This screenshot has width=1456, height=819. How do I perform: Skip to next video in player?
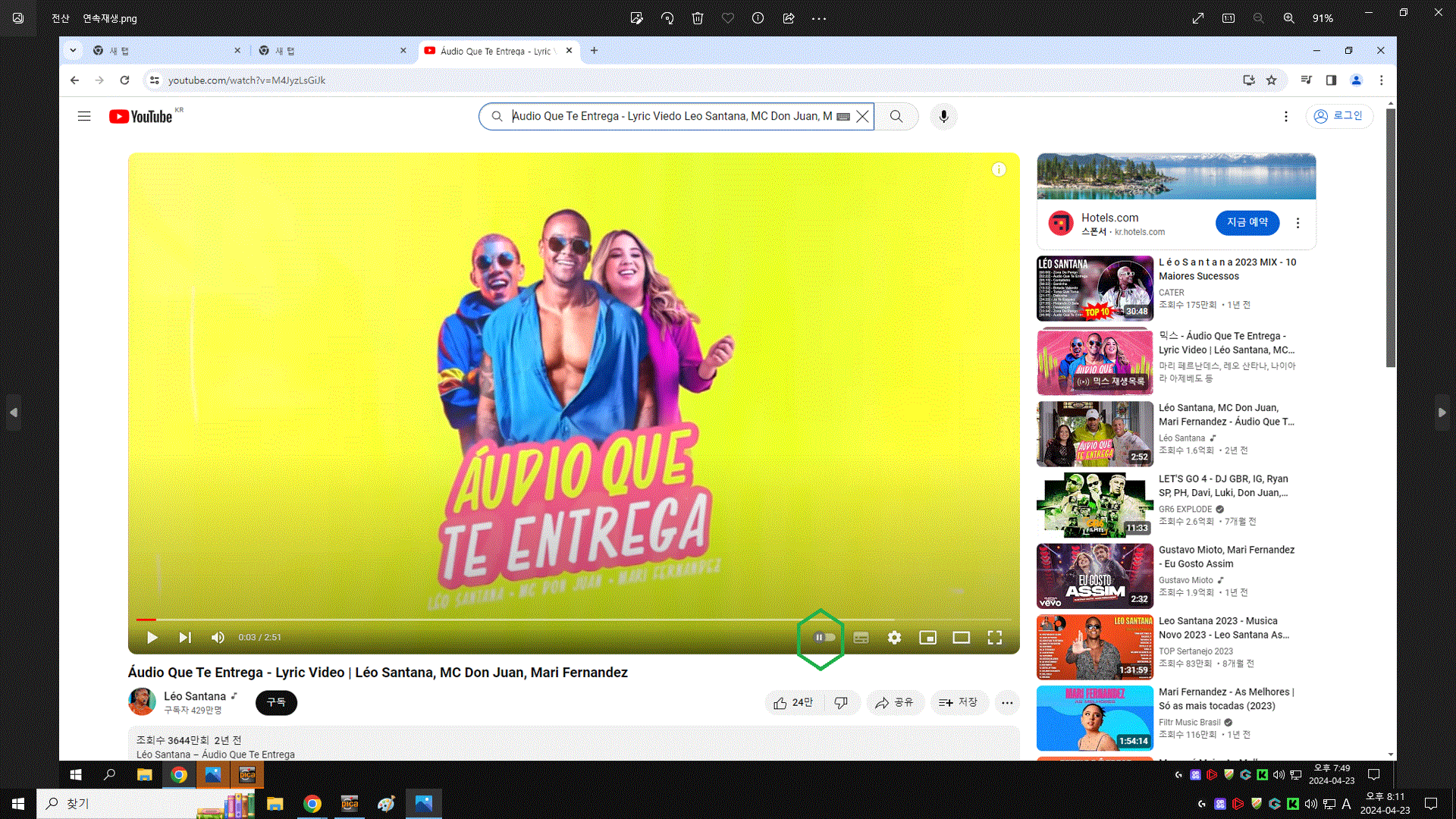(185, 638)
